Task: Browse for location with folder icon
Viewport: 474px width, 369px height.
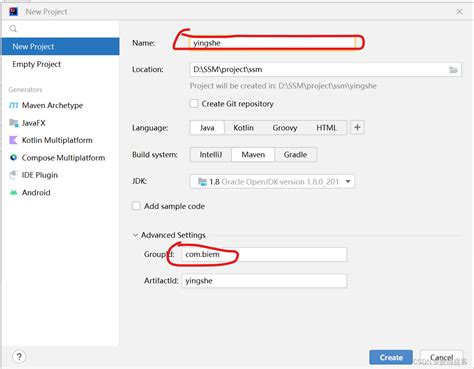Action: (x=453, y=70)
